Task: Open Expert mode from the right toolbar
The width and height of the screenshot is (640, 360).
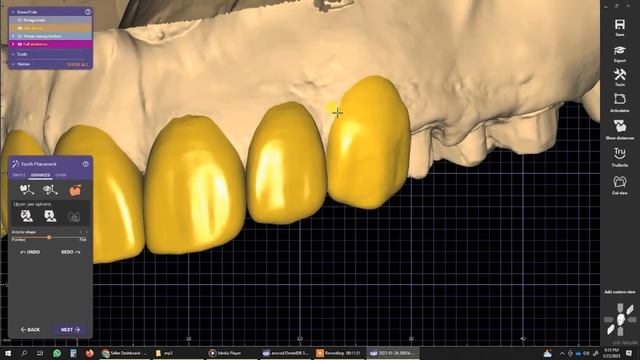Action: click(620, 53)
